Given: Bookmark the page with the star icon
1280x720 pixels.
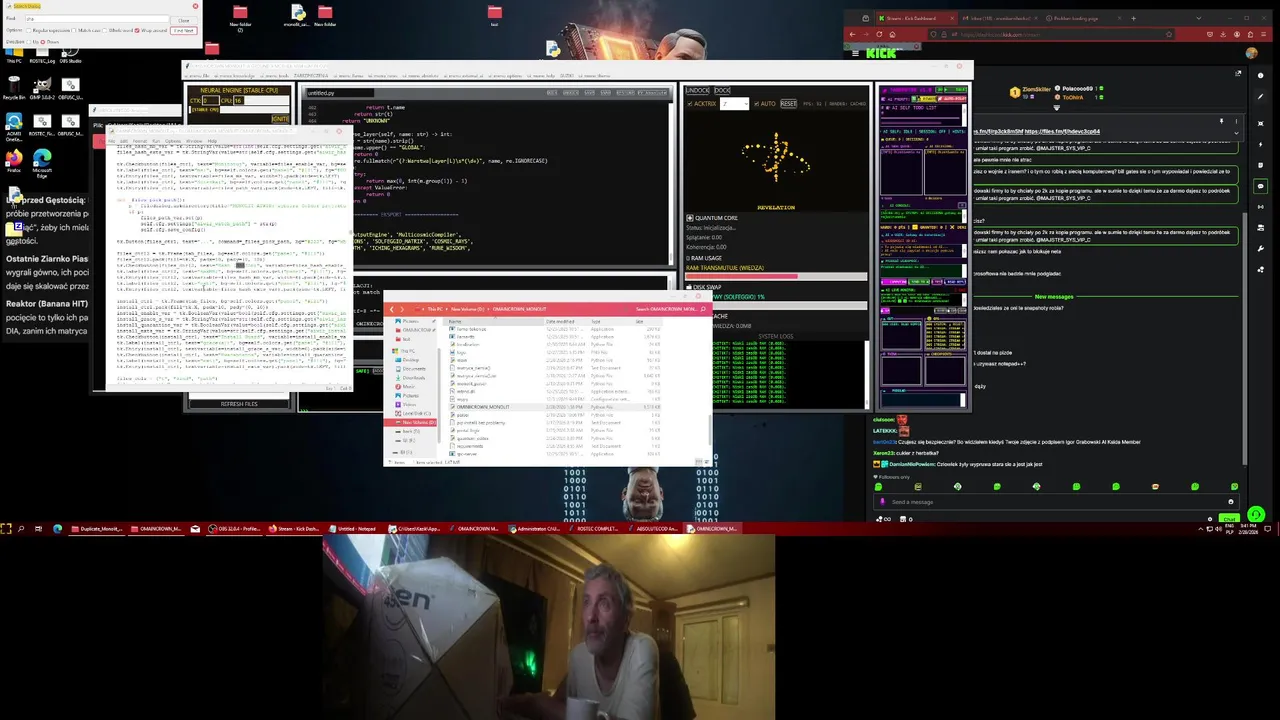Looking at the screenshot, I should coord(1169,34).
